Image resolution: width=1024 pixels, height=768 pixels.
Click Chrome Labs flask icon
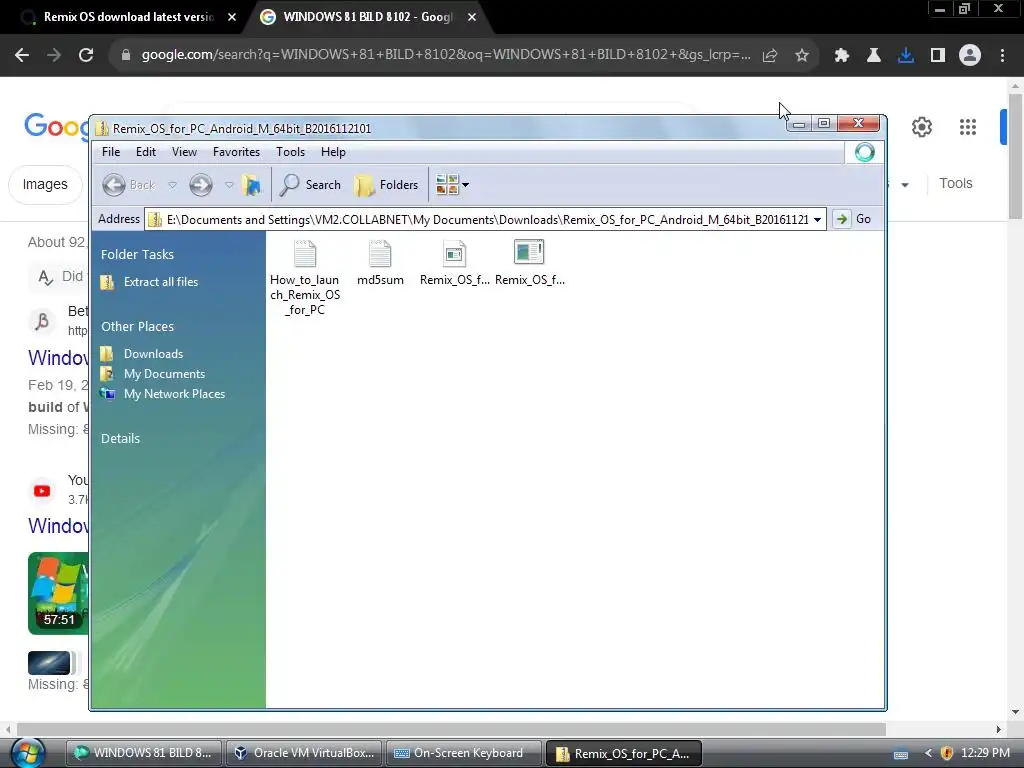tap(874, 56)
